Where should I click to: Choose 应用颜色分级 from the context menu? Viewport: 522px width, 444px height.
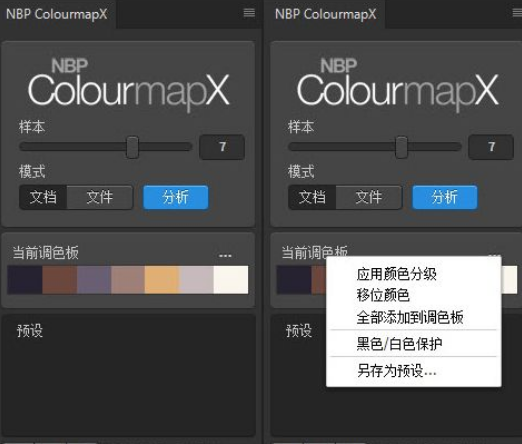396,274
